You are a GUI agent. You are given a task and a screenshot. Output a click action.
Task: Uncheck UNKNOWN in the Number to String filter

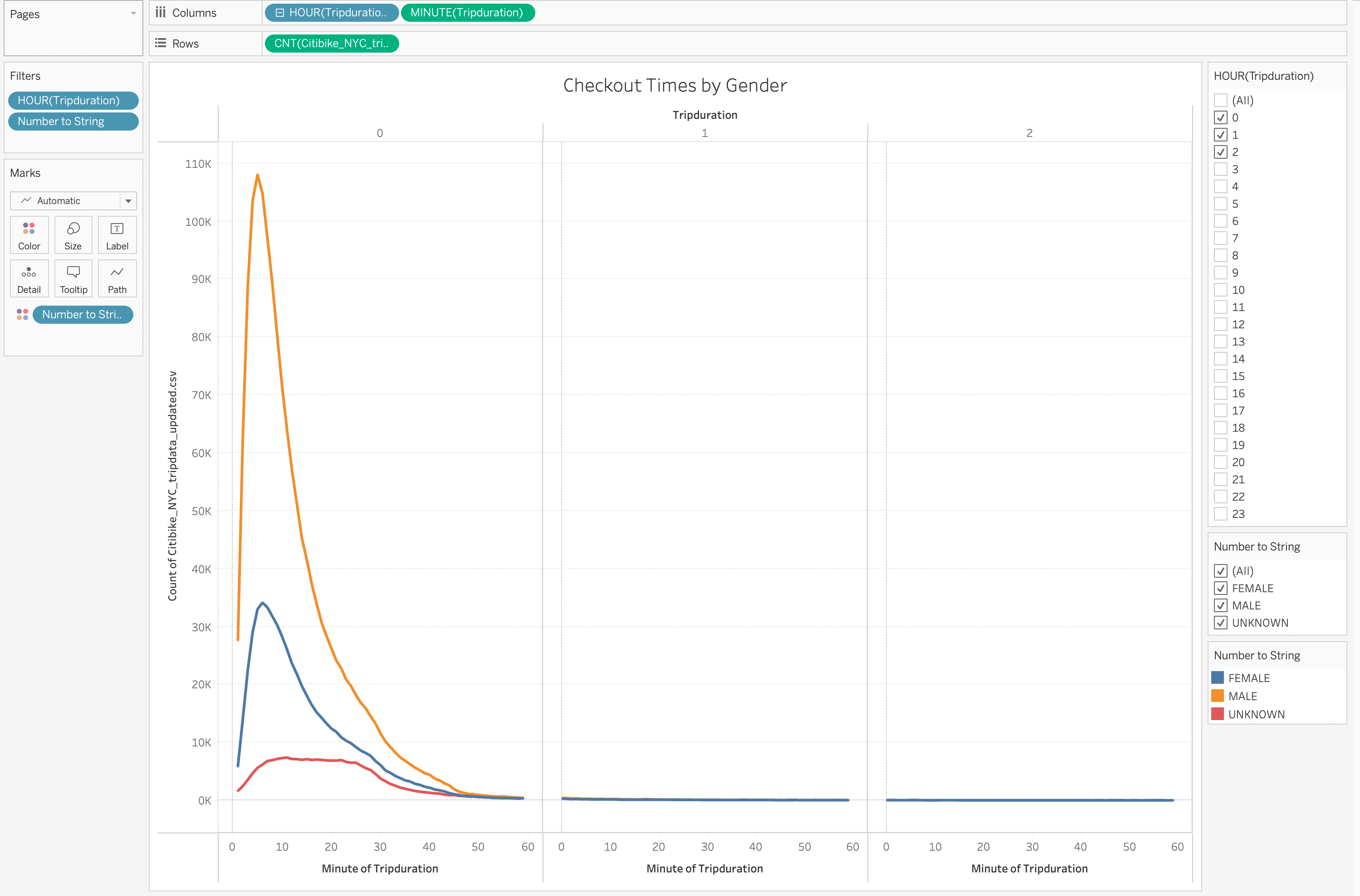pos(1221,623)
